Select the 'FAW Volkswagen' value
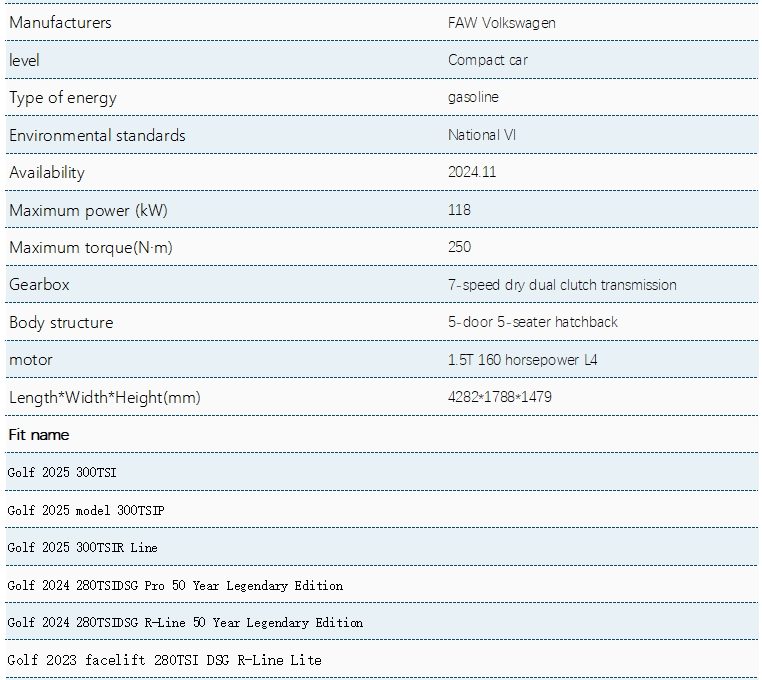This screenshot has width=762, height=680. pos(502,23)
